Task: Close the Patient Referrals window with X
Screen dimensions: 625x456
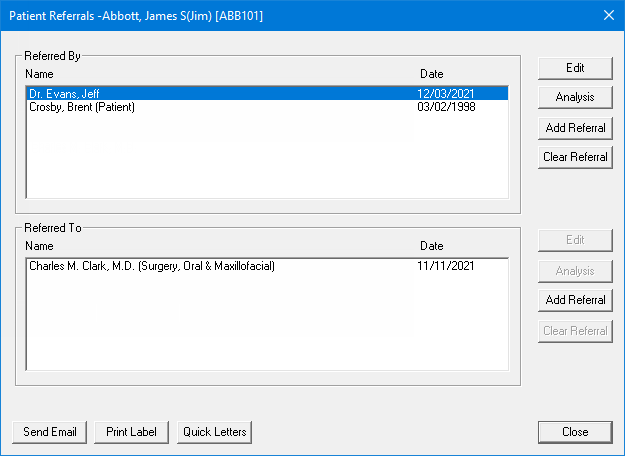Action: coord(608,15)
